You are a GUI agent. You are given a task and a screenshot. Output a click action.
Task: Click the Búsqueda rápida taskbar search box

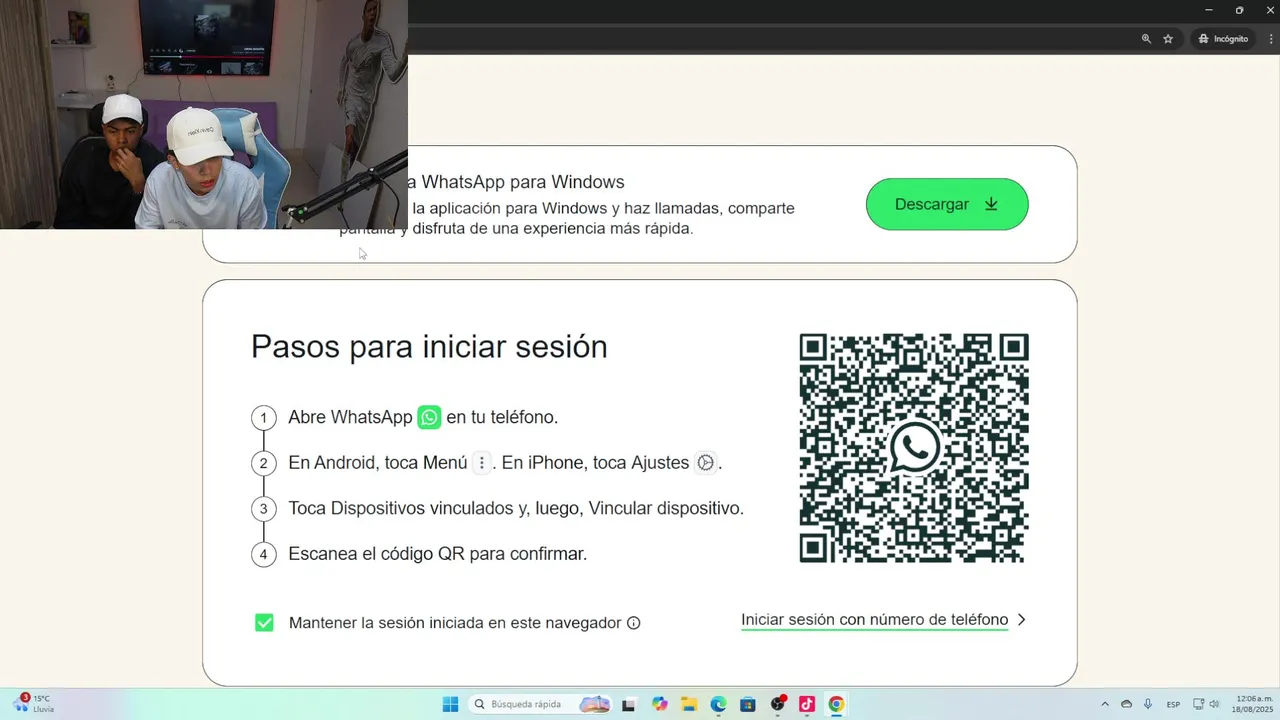coord(540,704)
